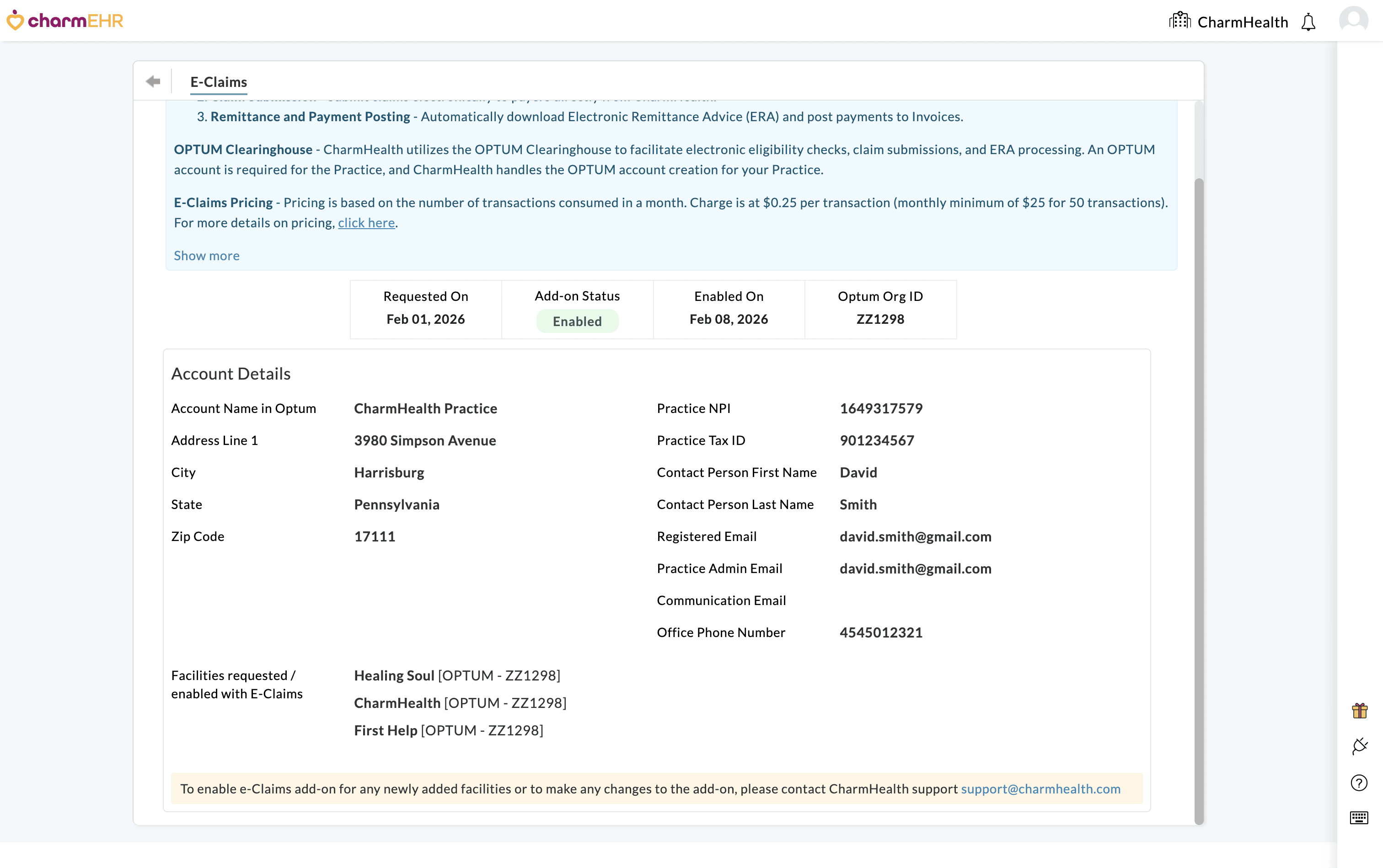Select the E-Claims tab
This screenshot has height=868, width=1383.
tap(219, 81)
